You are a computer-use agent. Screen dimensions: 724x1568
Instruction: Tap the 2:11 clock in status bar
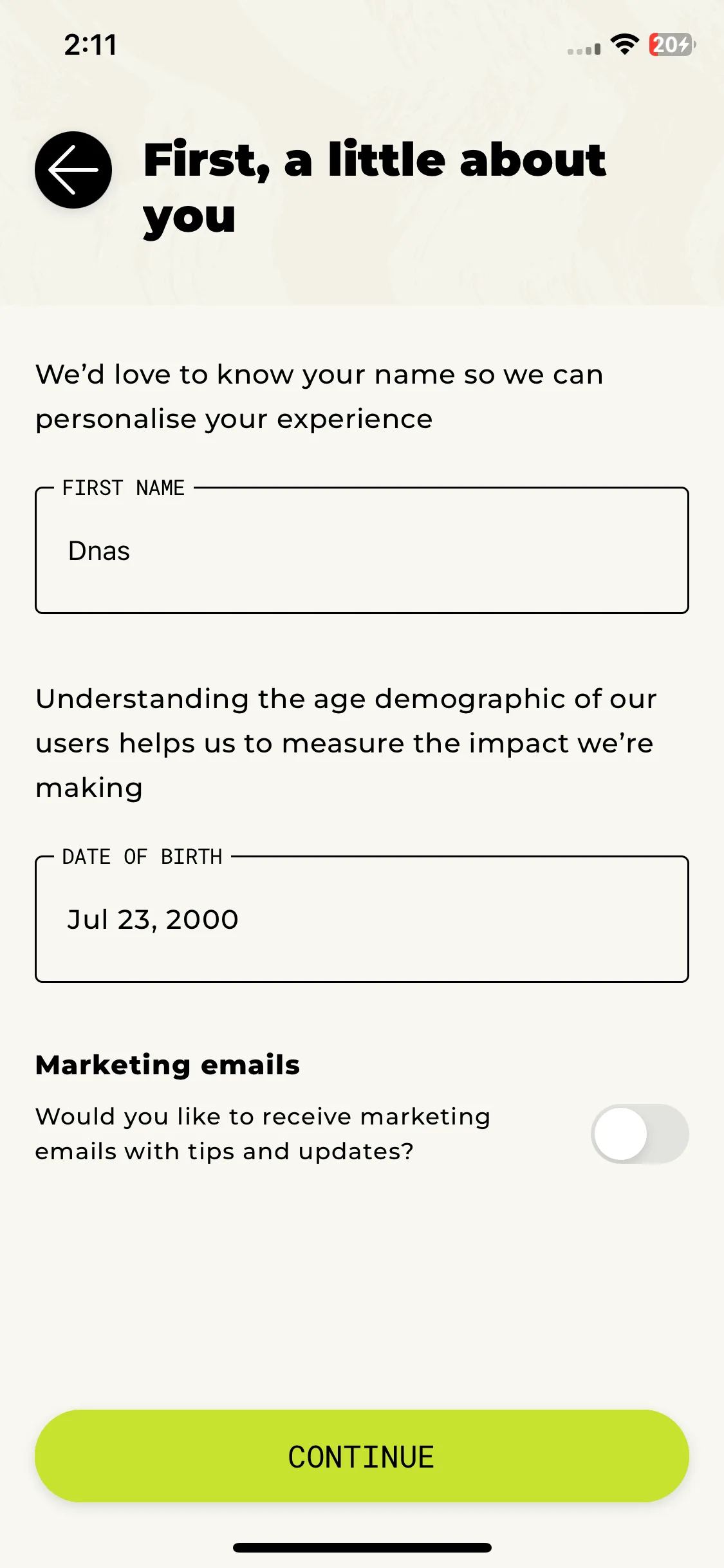91,45
